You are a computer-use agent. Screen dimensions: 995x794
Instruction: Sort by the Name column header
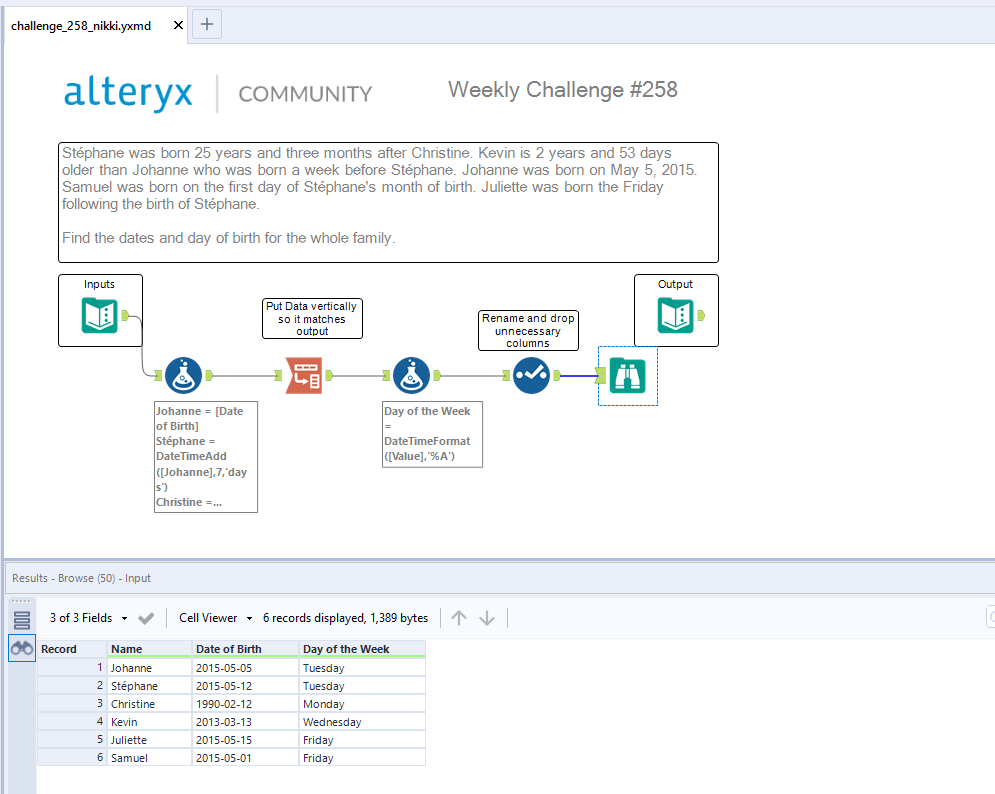[x=149, y=649]
